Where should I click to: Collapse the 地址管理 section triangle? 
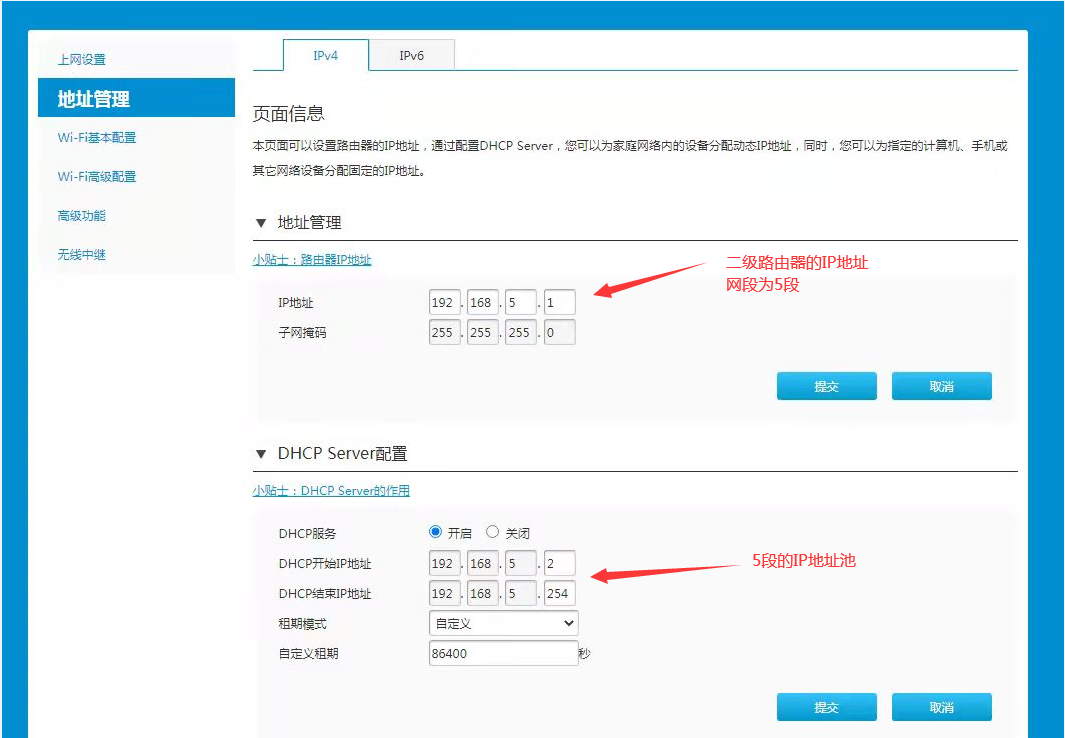261,223
